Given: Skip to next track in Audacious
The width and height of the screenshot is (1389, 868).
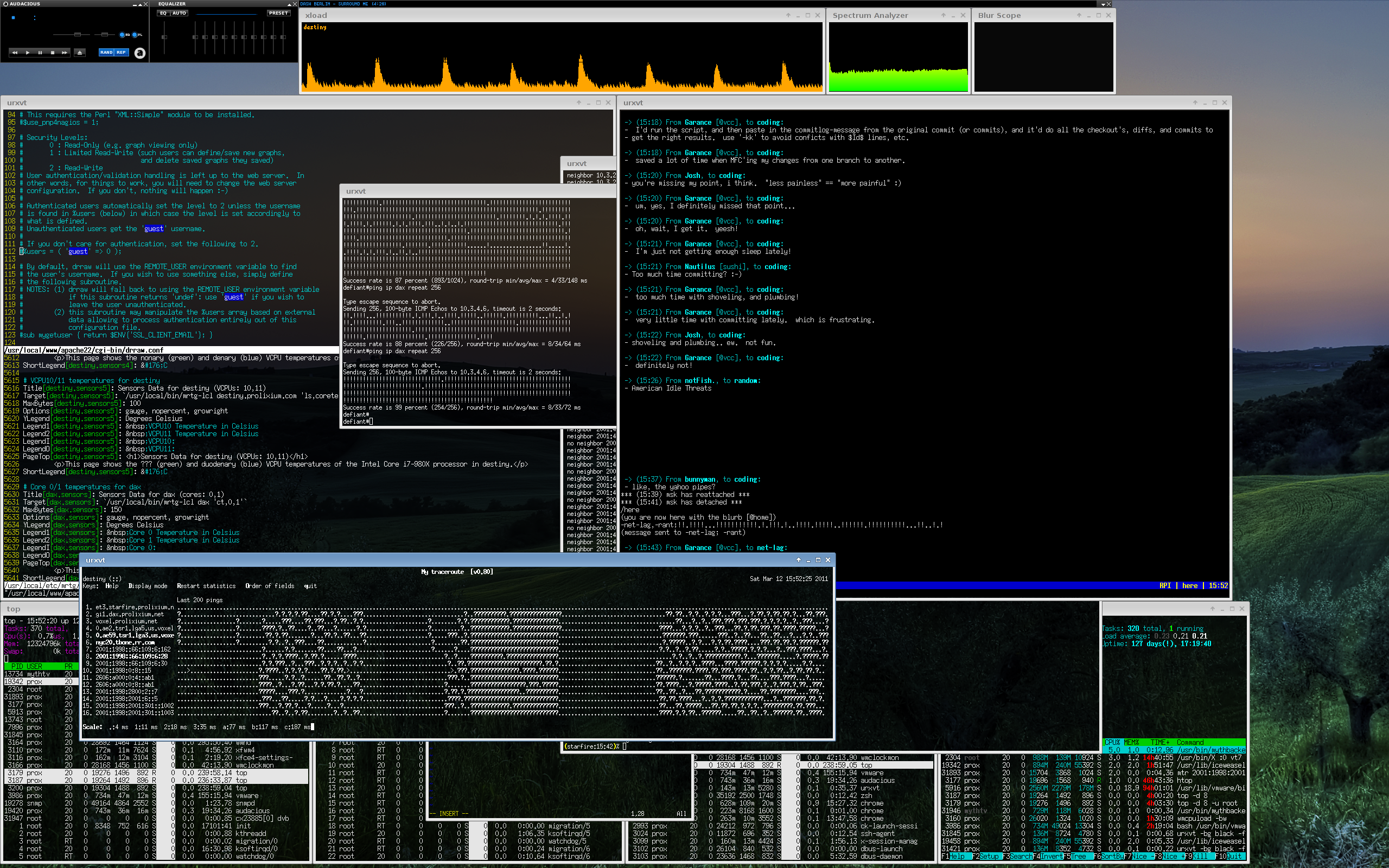Looking at the screenshot, I should (x=65, y=52).
